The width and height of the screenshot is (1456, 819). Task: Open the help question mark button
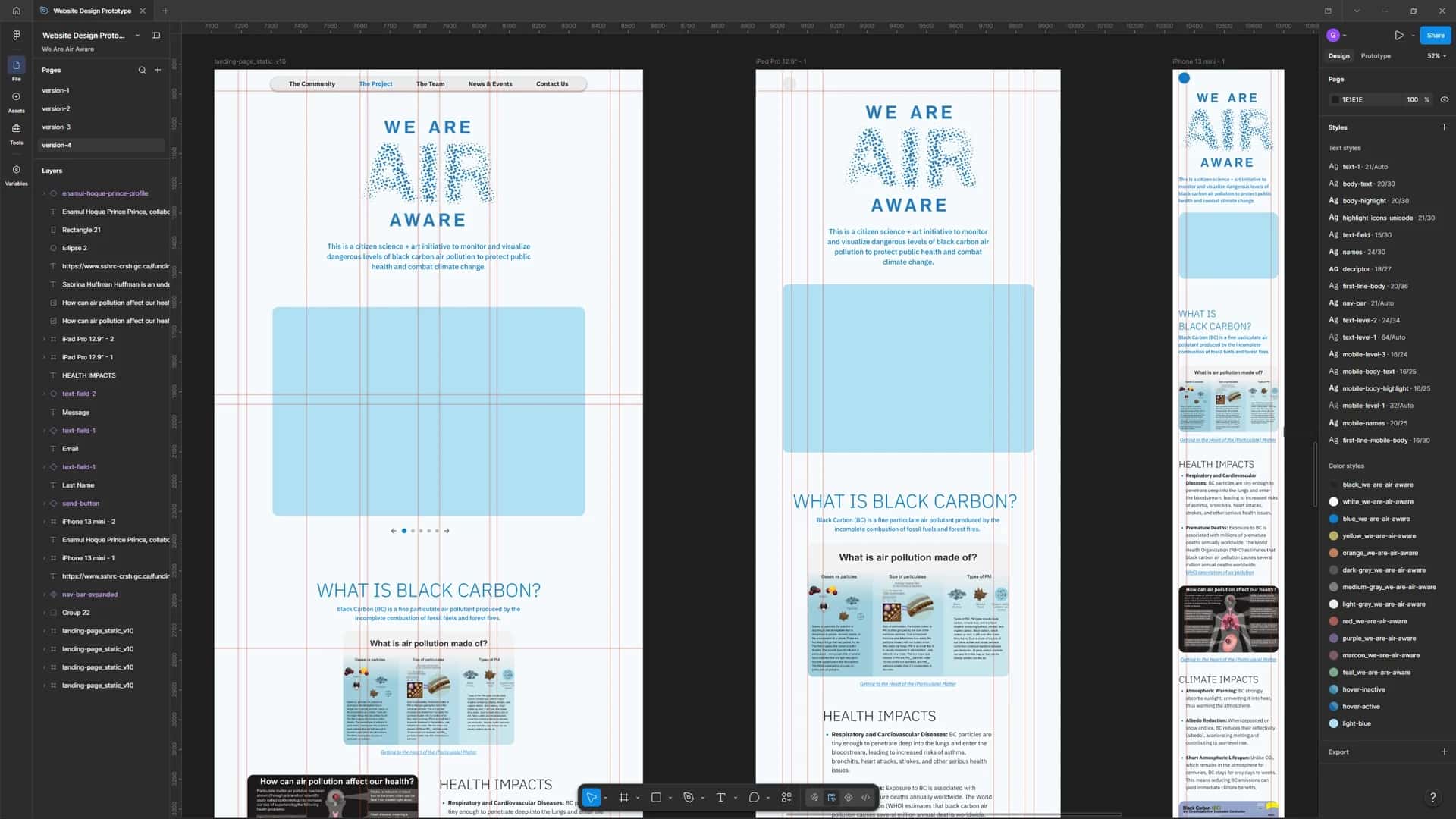coord(1432,797)
